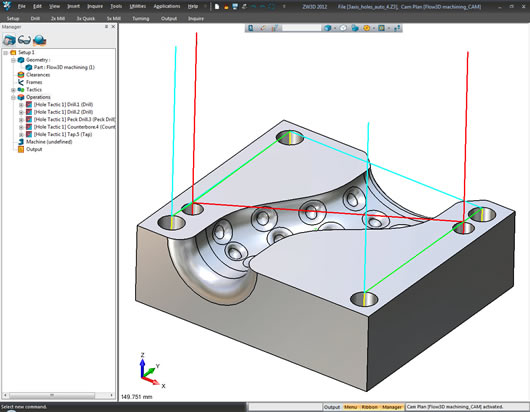Select [Hole Tactic 1] Tap.5 operation
The image size is (530, 412).
pyautogui.click(x=63, y=134)
